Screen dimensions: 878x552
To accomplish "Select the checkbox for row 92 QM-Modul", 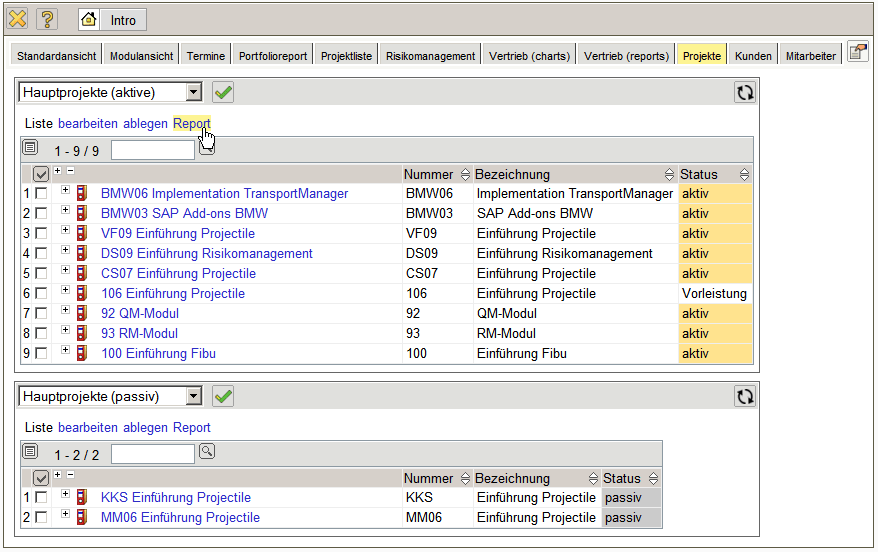I will pyautogui.click(x=41, y=314).
